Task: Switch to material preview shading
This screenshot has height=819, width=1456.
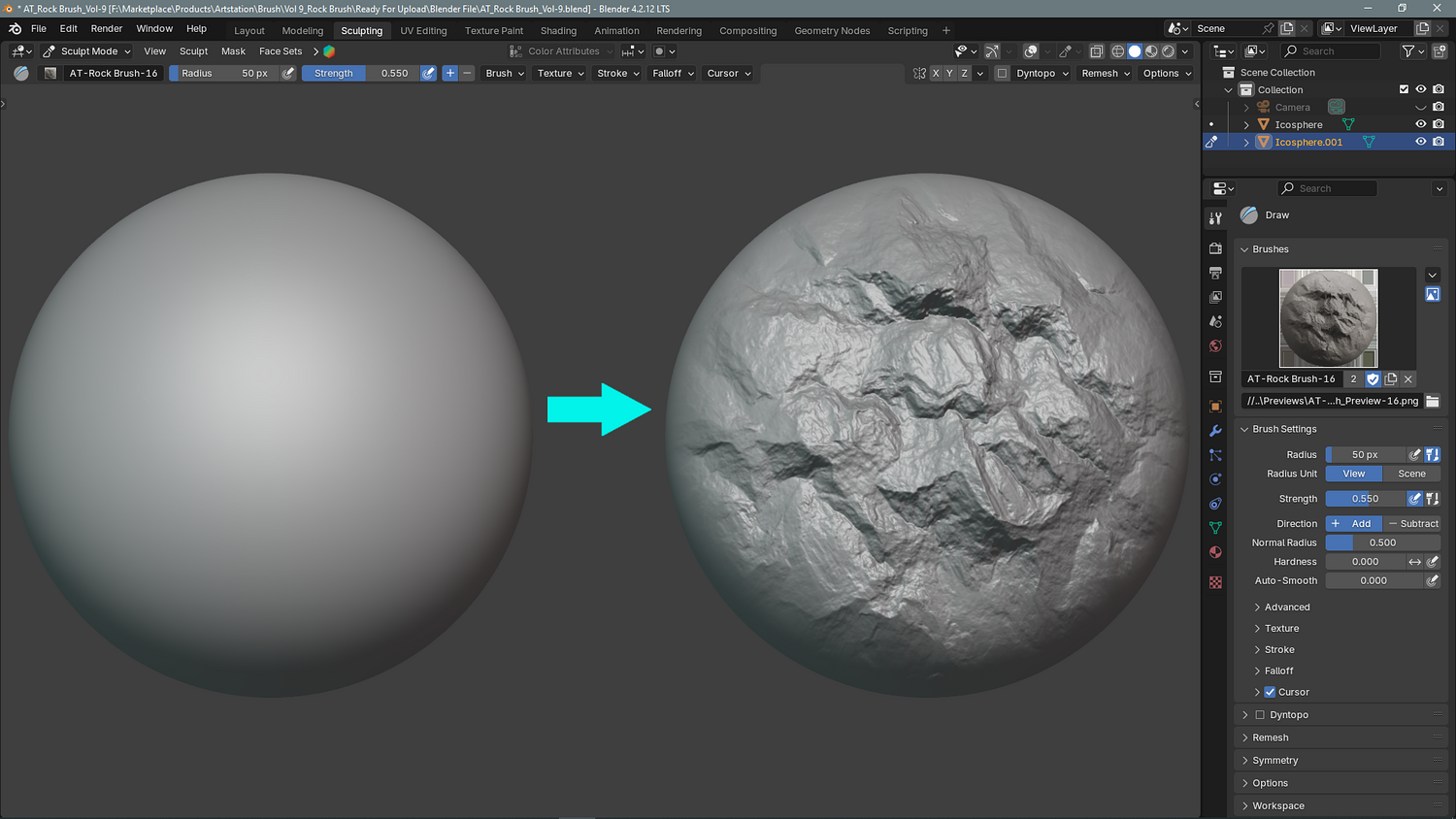Action: point(1151,51)
